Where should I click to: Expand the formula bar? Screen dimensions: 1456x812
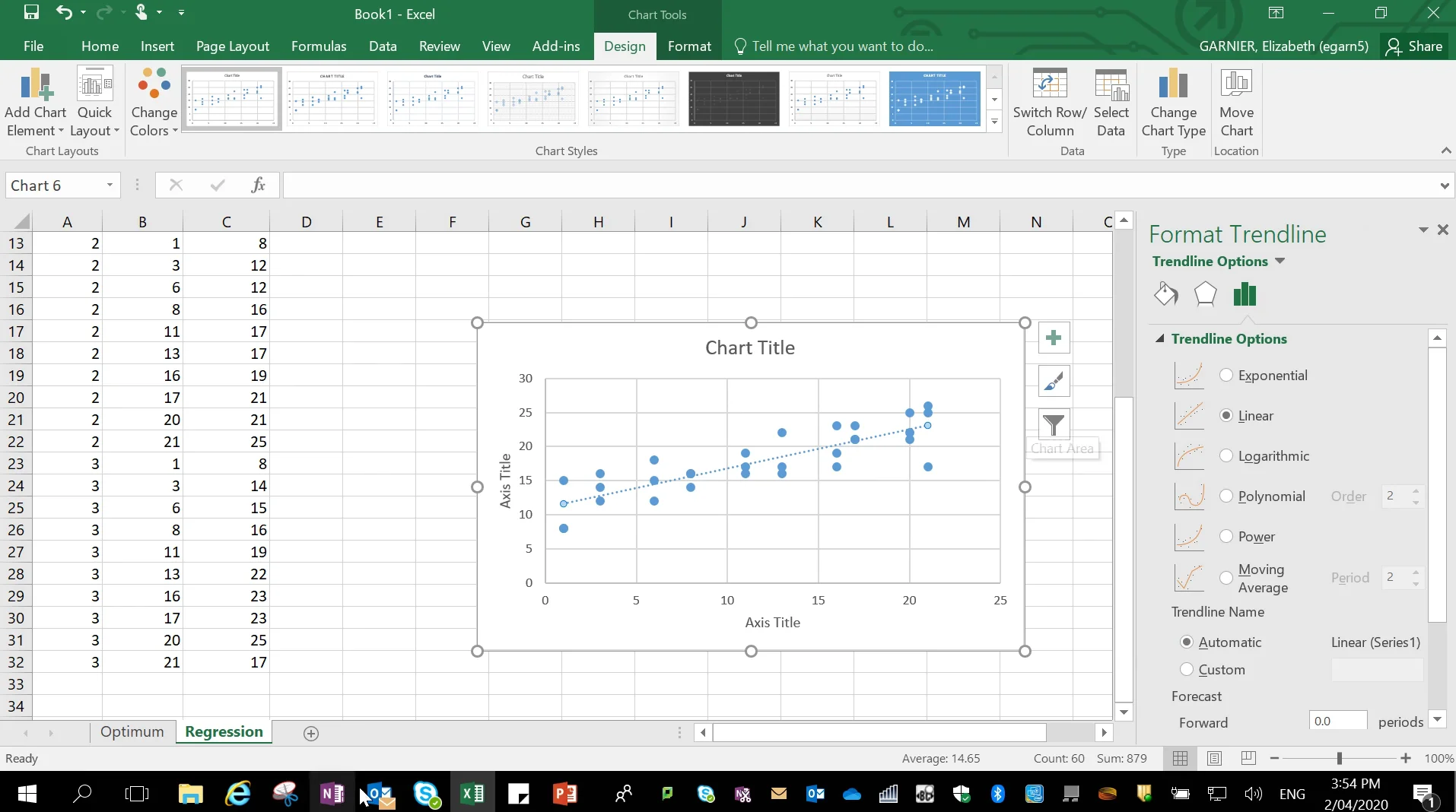pyautogui.click(x=1444, y=186)
